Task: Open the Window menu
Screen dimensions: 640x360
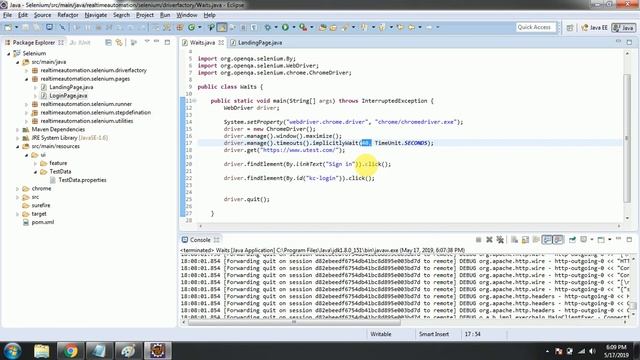Action: 187,15
